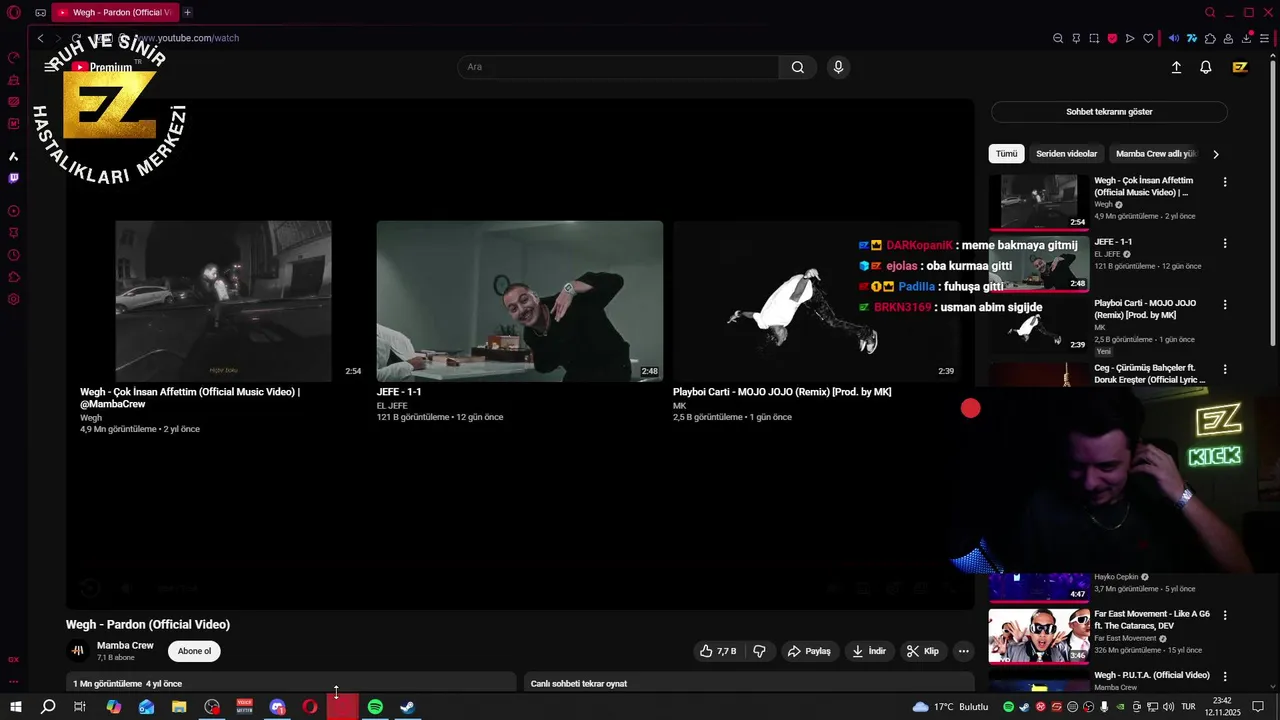The height and width of the screenshot is (720, 1280).
Task: Open Discord from the taskbar
Action: [277, 707]
